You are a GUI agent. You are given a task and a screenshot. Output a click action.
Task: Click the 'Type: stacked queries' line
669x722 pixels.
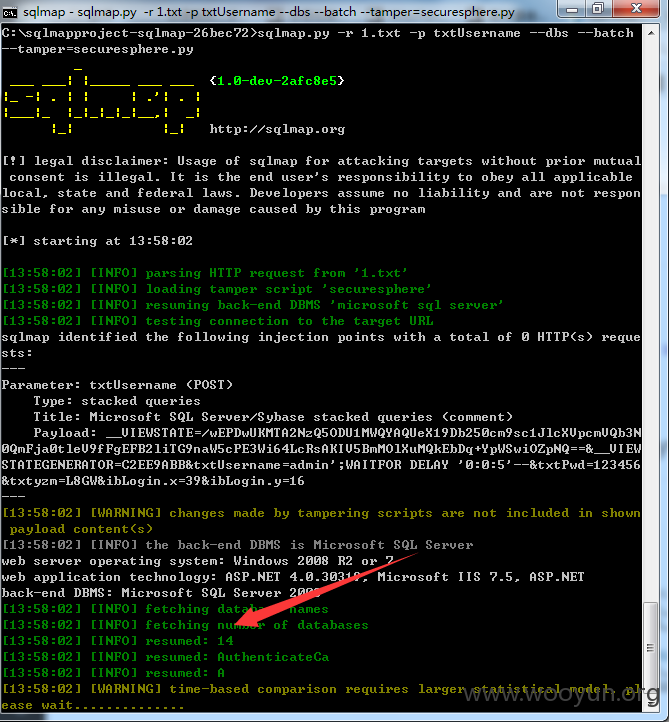tap(116, 401)
